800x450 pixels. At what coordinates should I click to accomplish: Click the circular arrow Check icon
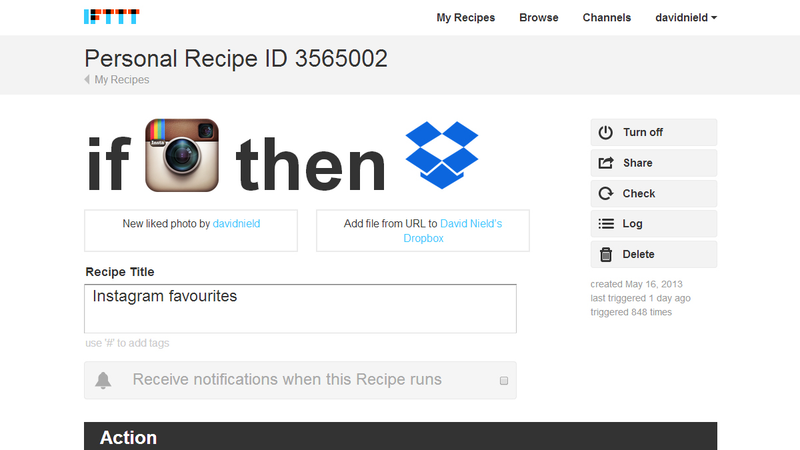pos(606,193)
